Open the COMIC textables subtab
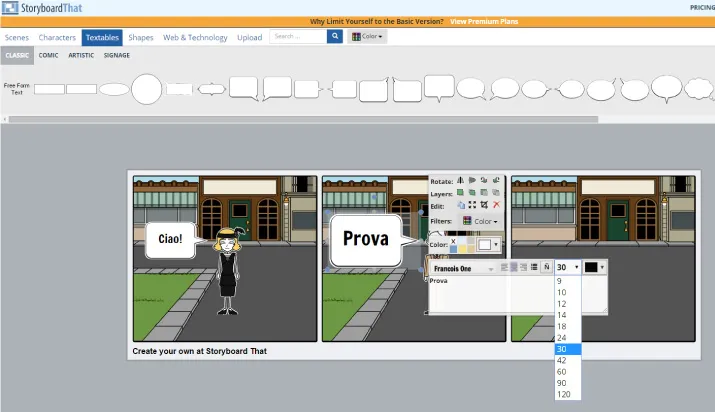715x412 pixels. [x=48, y=56]
